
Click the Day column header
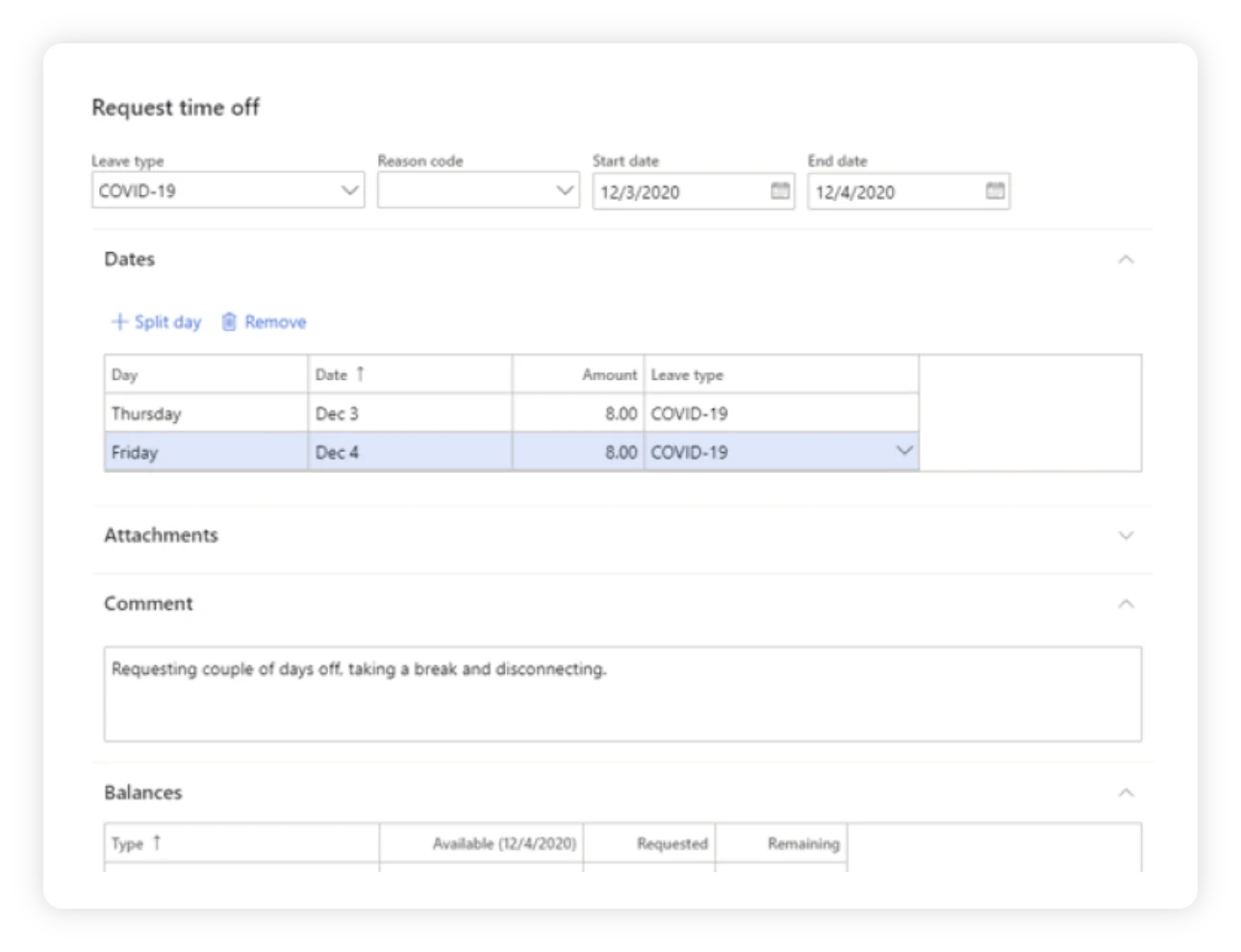[x=206, y=374]
